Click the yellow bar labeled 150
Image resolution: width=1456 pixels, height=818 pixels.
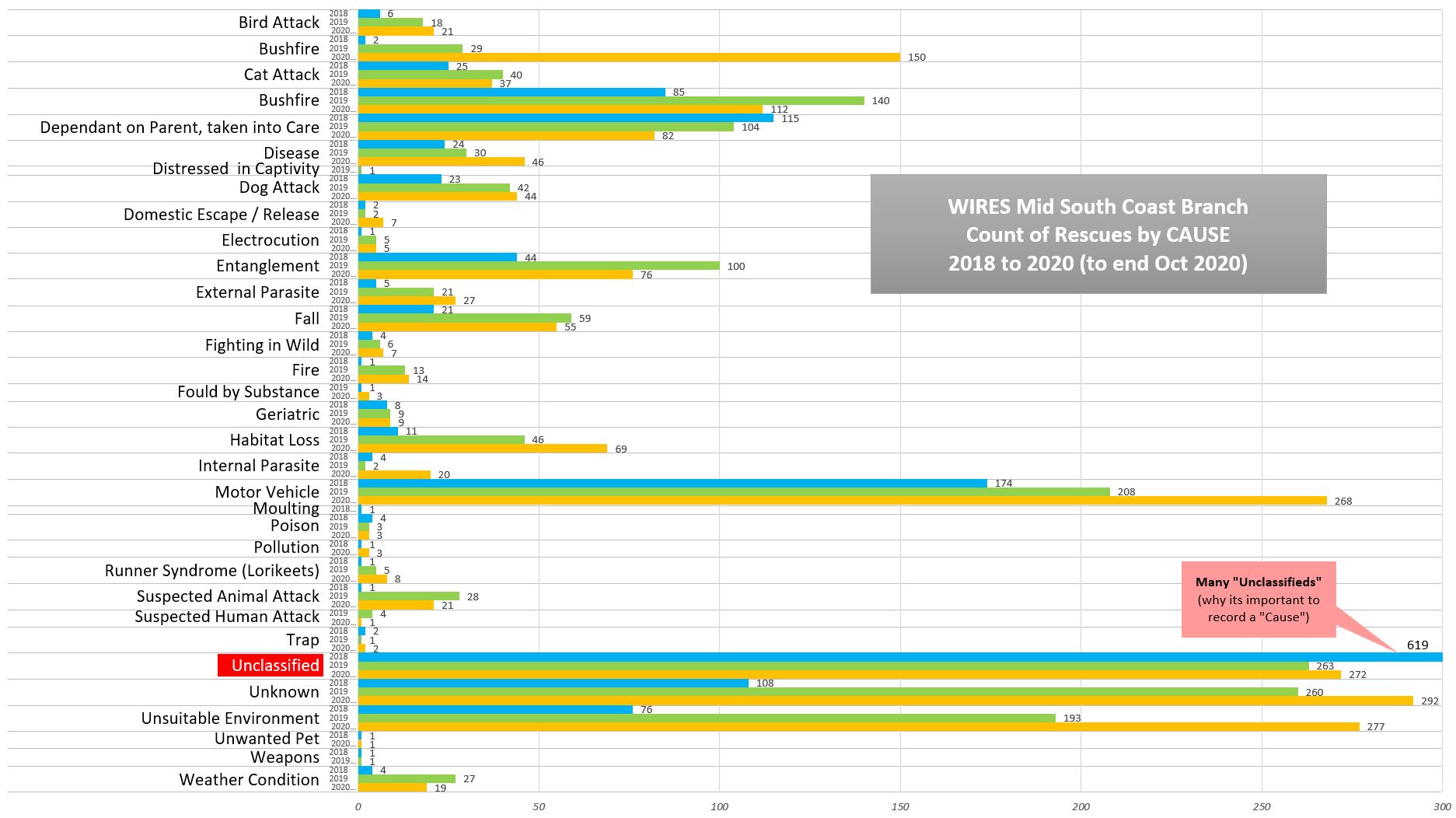(x=629, y=57)
